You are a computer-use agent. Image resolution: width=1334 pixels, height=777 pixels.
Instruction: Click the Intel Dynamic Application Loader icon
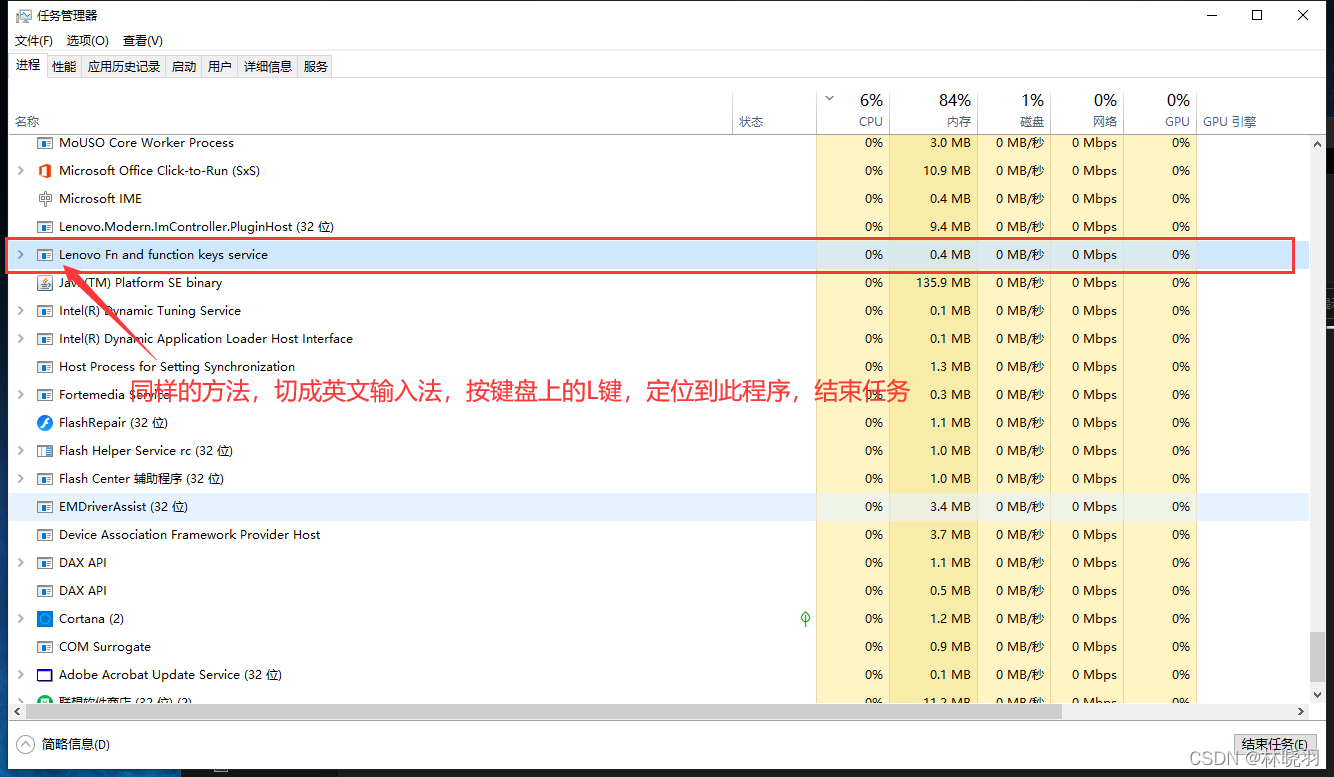[x=44, y=339]
